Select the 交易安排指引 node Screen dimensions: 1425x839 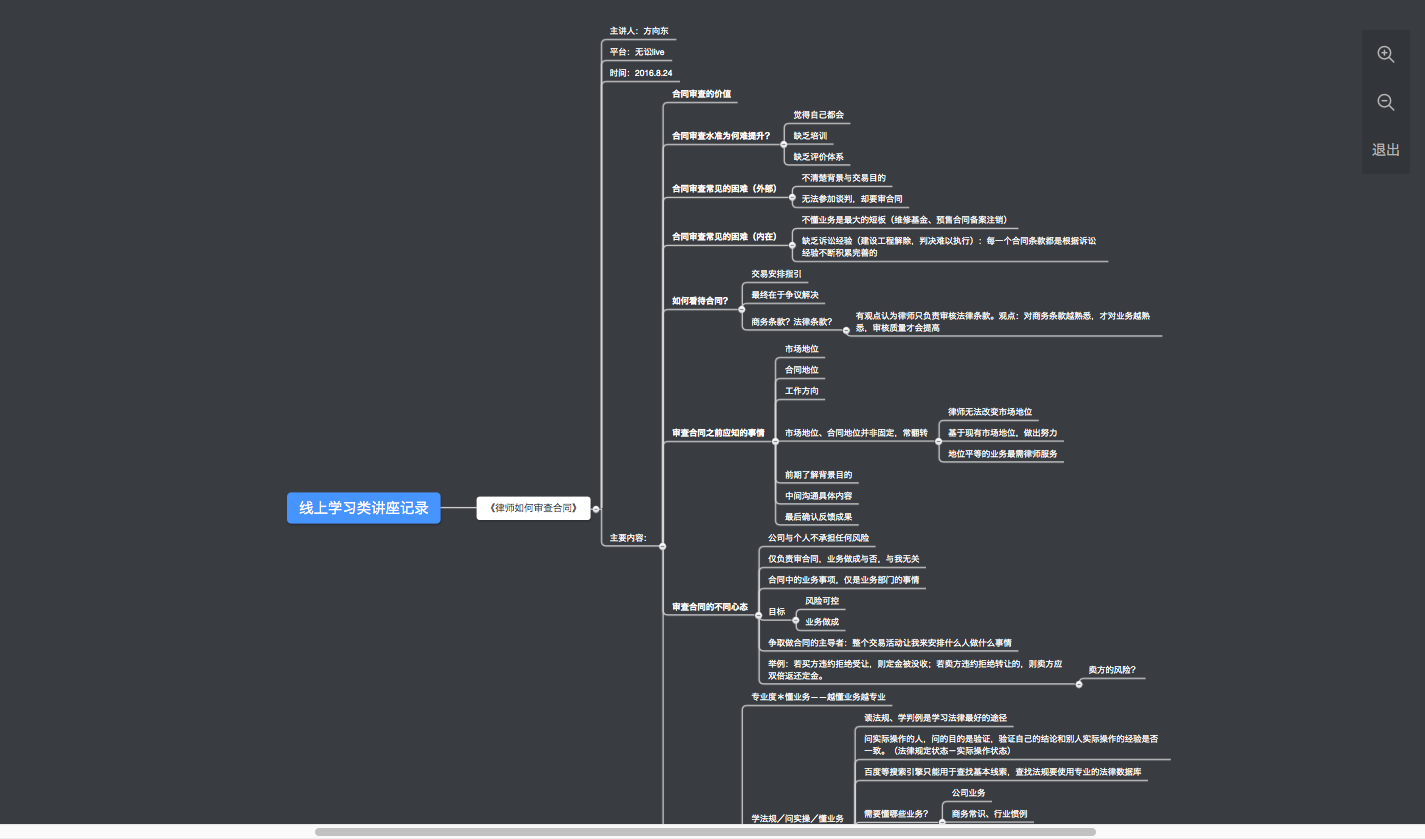776,274
